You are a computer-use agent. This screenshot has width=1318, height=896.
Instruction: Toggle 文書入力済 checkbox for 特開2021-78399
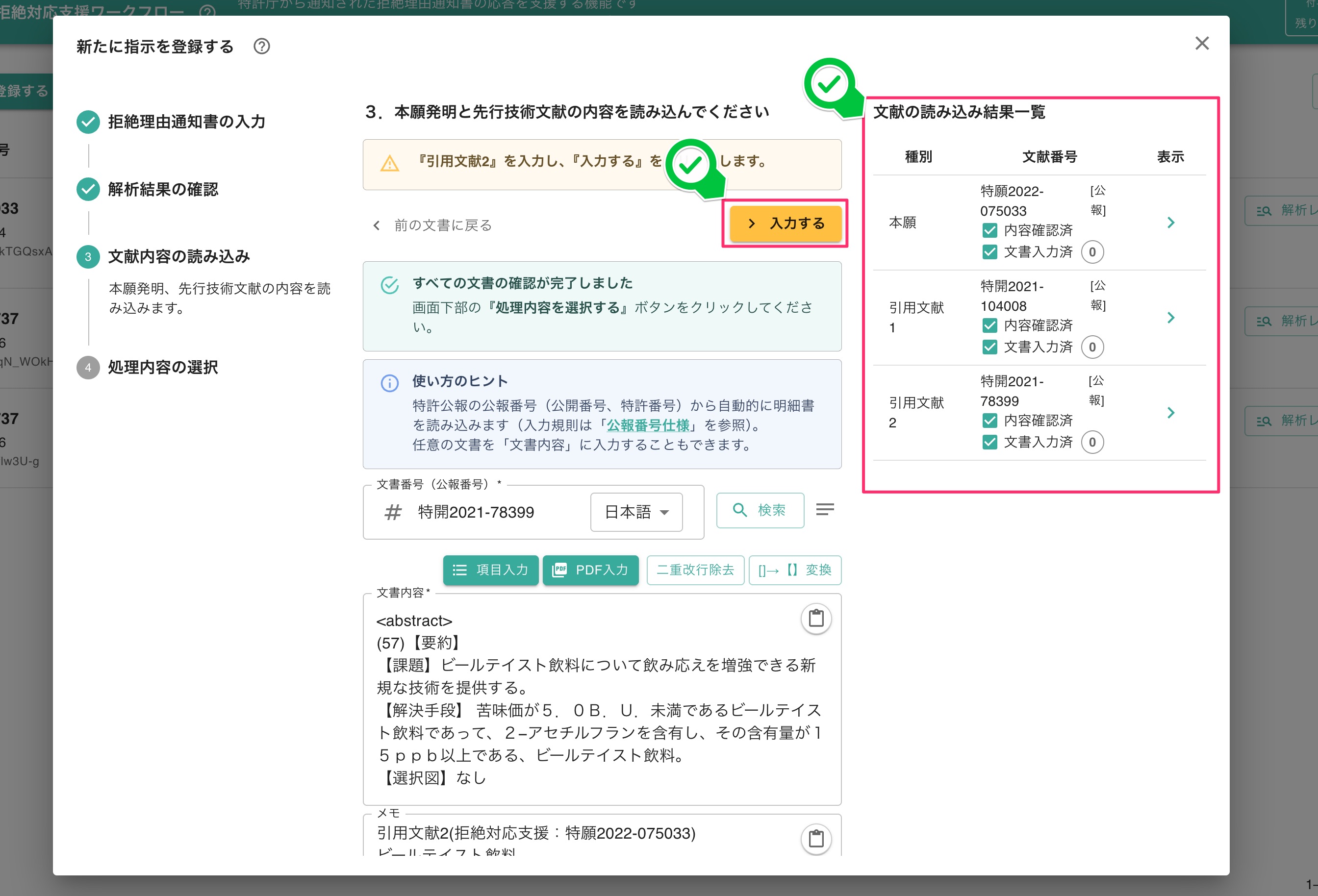(x=989, y=442)
